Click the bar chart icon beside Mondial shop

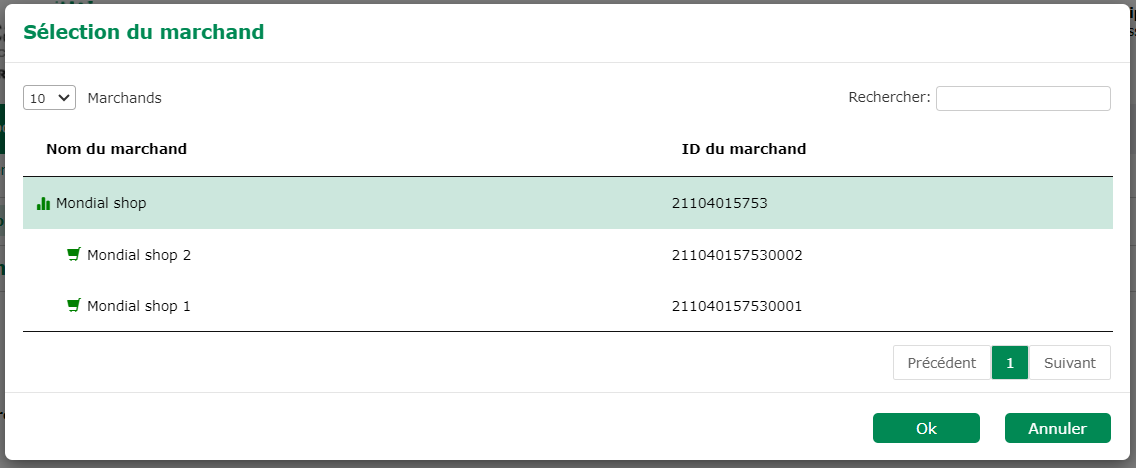pyautogui.click(x=43, y=203)
